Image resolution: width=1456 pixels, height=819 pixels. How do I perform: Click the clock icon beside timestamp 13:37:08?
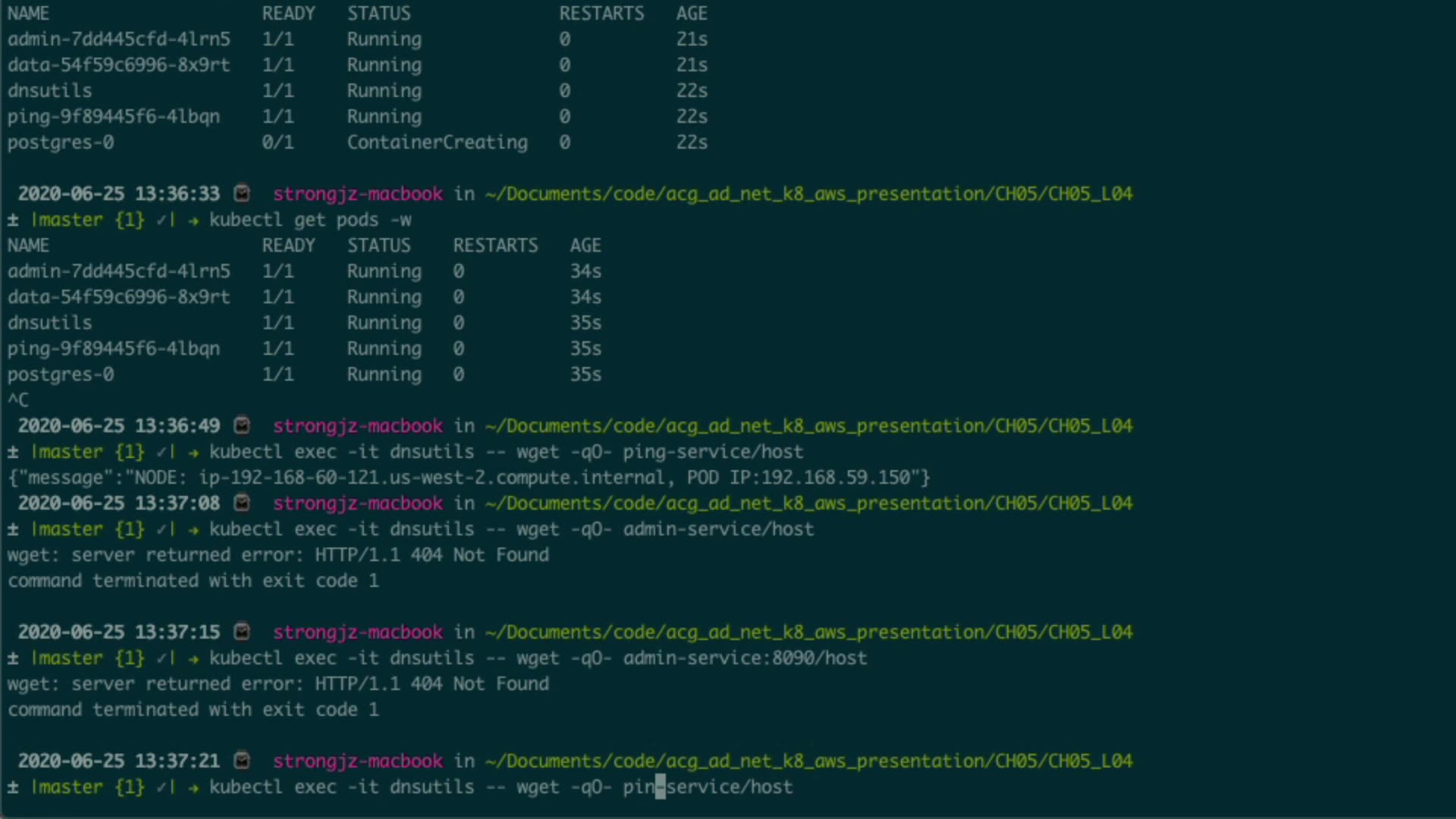point(242,503)
